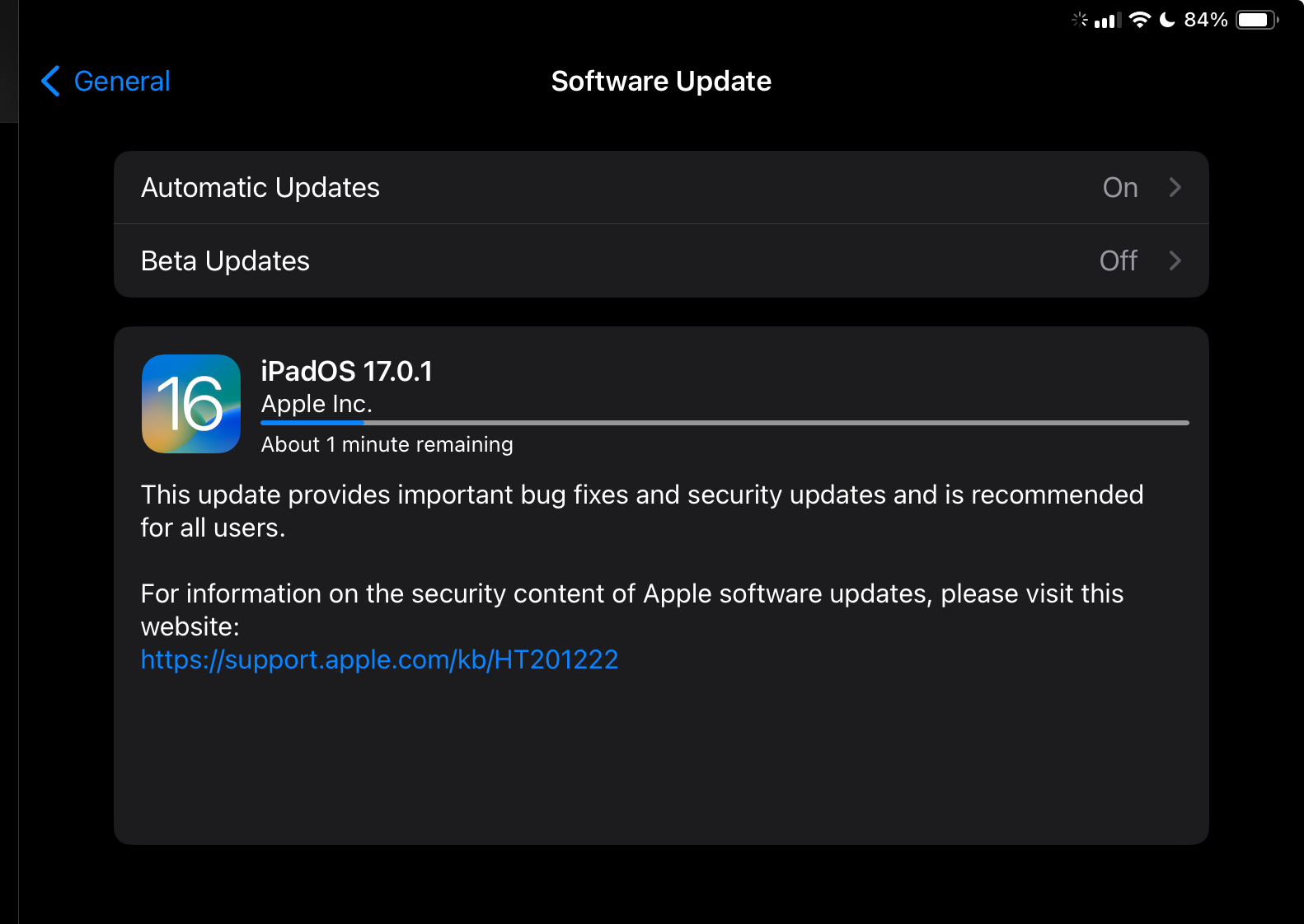Tap 'Apple Inc.' developer name
The width and height of the screenshot is (1304, 924).
317,404
